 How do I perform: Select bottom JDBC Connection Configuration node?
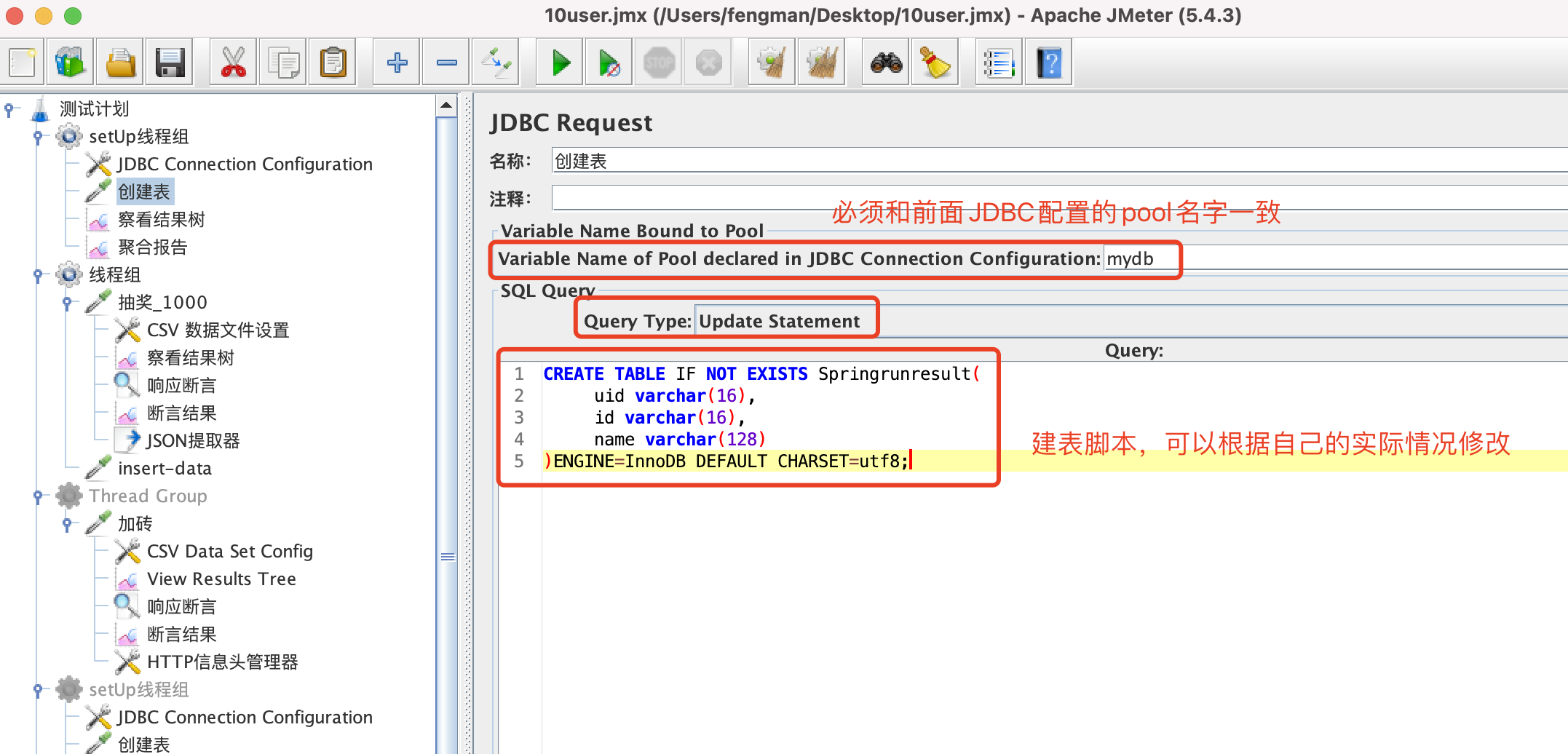coord(245,718)
